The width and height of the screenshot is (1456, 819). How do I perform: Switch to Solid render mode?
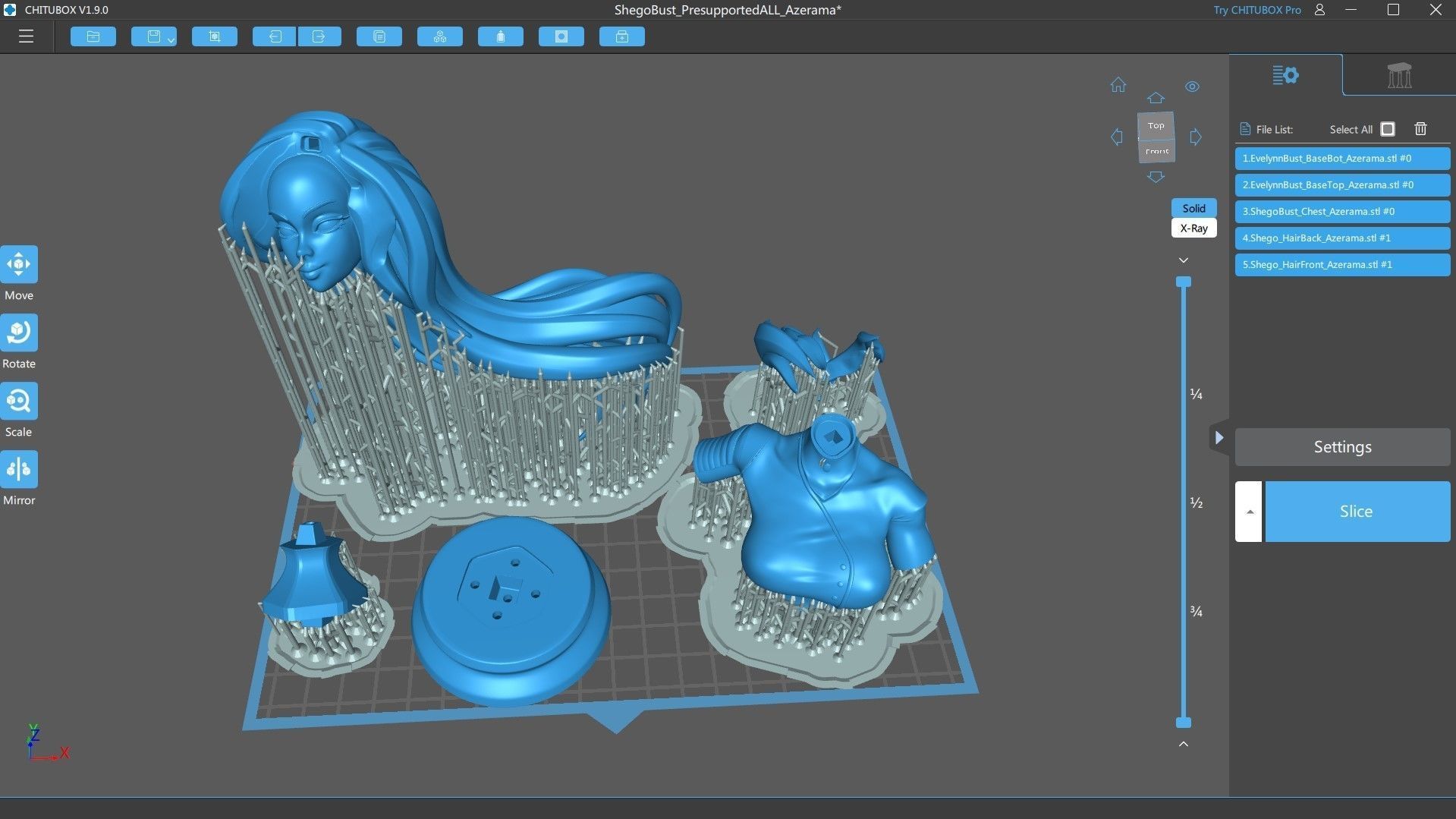(1193, 208)
